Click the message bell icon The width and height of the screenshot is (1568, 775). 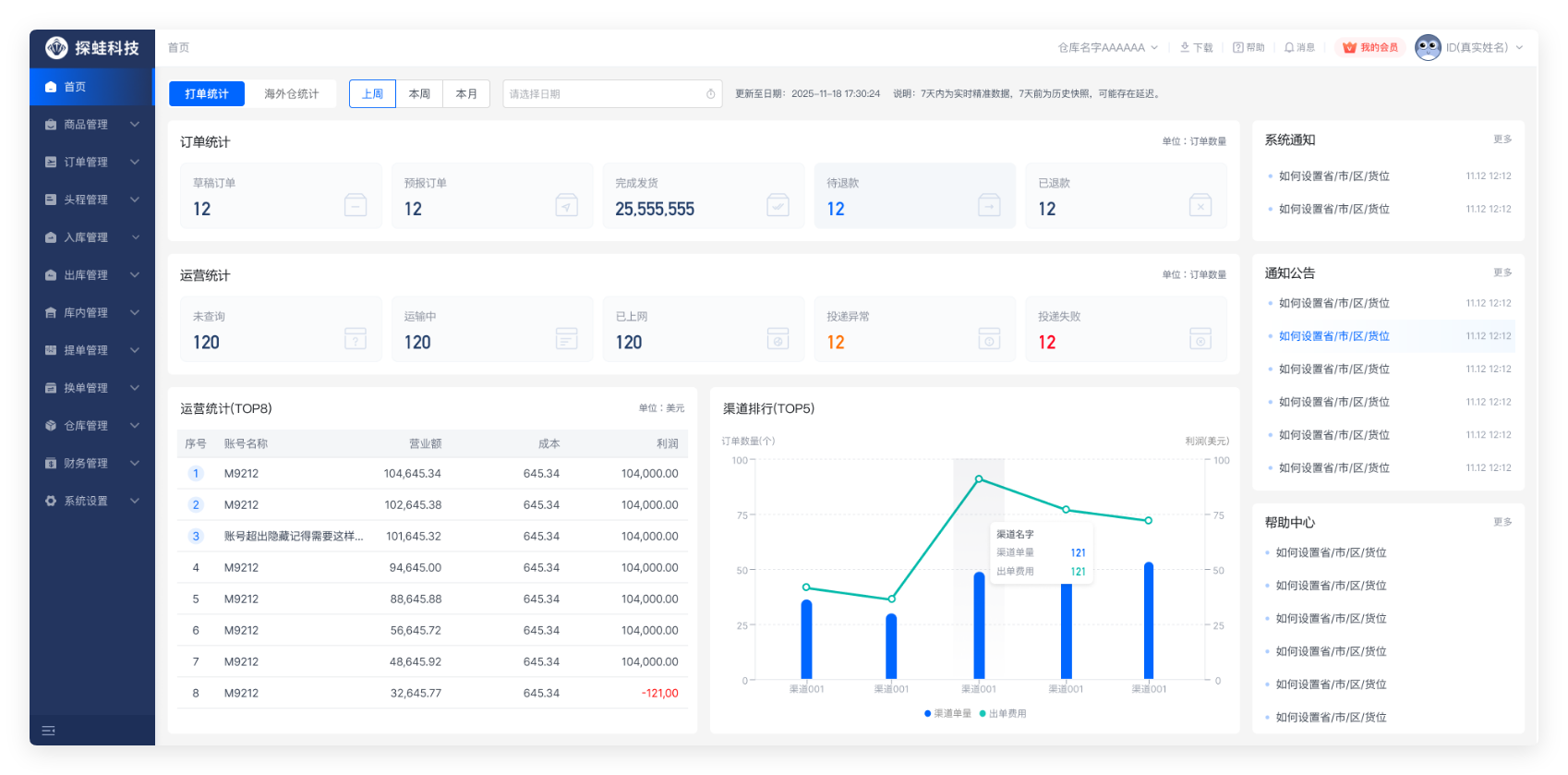click(x=1289, y=47)
